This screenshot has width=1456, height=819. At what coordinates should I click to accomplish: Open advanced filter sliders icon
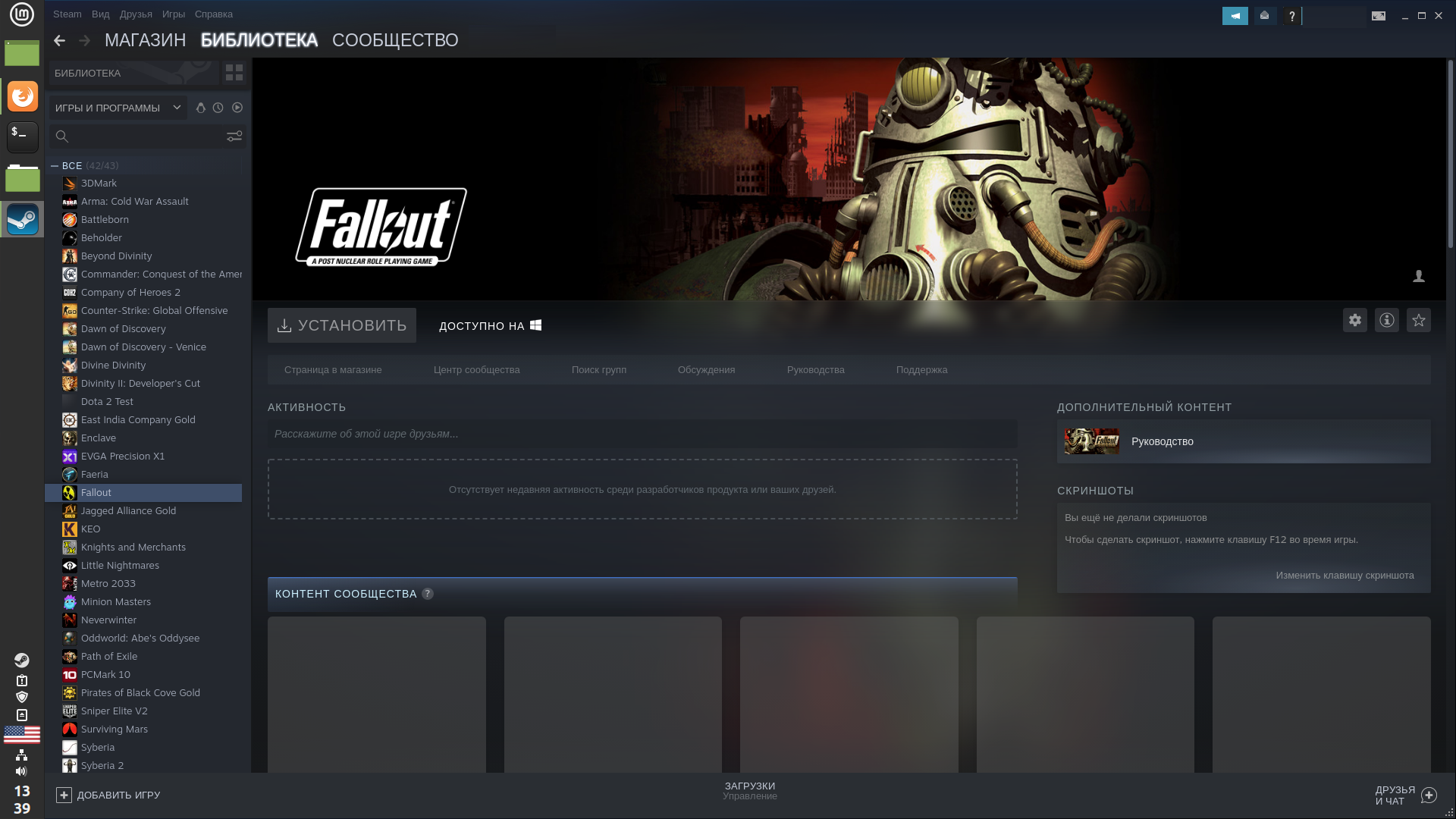[x=234, y=136]
